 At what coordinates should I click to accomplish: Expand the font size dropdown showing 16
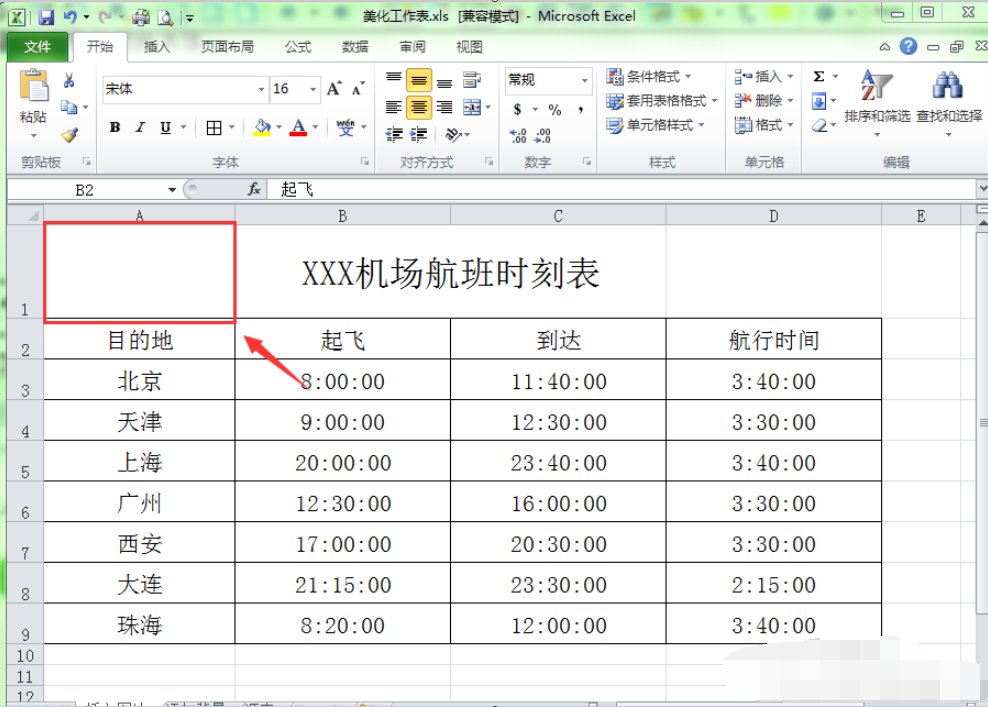click(x=293, y=88)
